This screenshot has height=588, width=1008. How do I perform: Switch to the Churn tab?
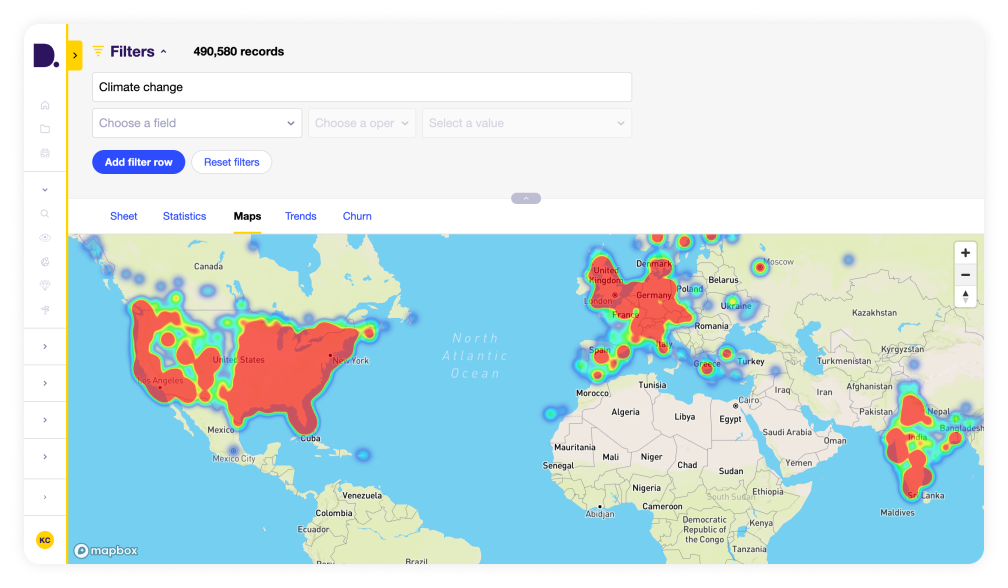[357, 216]
